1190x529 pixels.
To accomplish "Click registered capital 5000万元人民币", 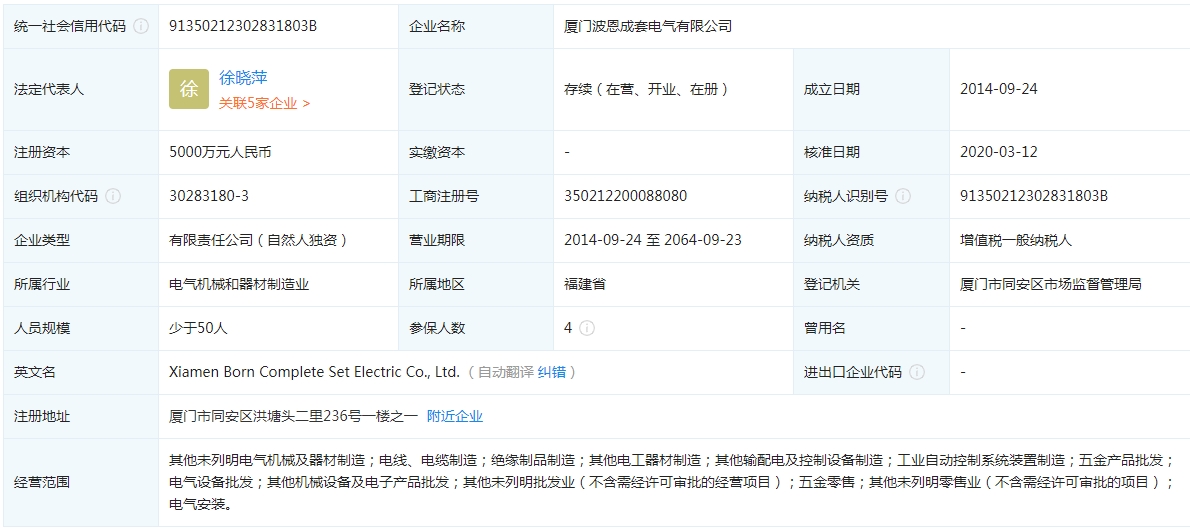I will [220, 153].
